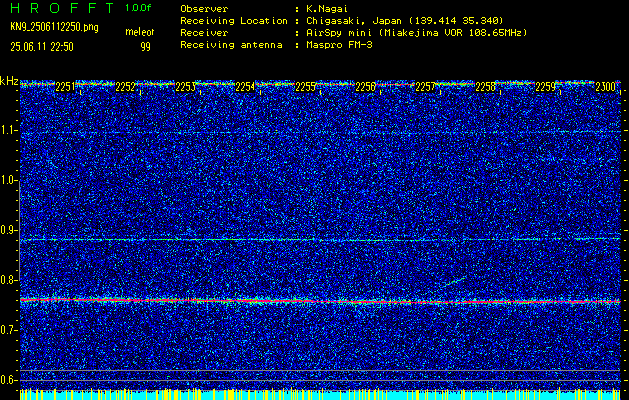
Task: Click the diagonal meteor echo streak near 2257
Action: 455,282
